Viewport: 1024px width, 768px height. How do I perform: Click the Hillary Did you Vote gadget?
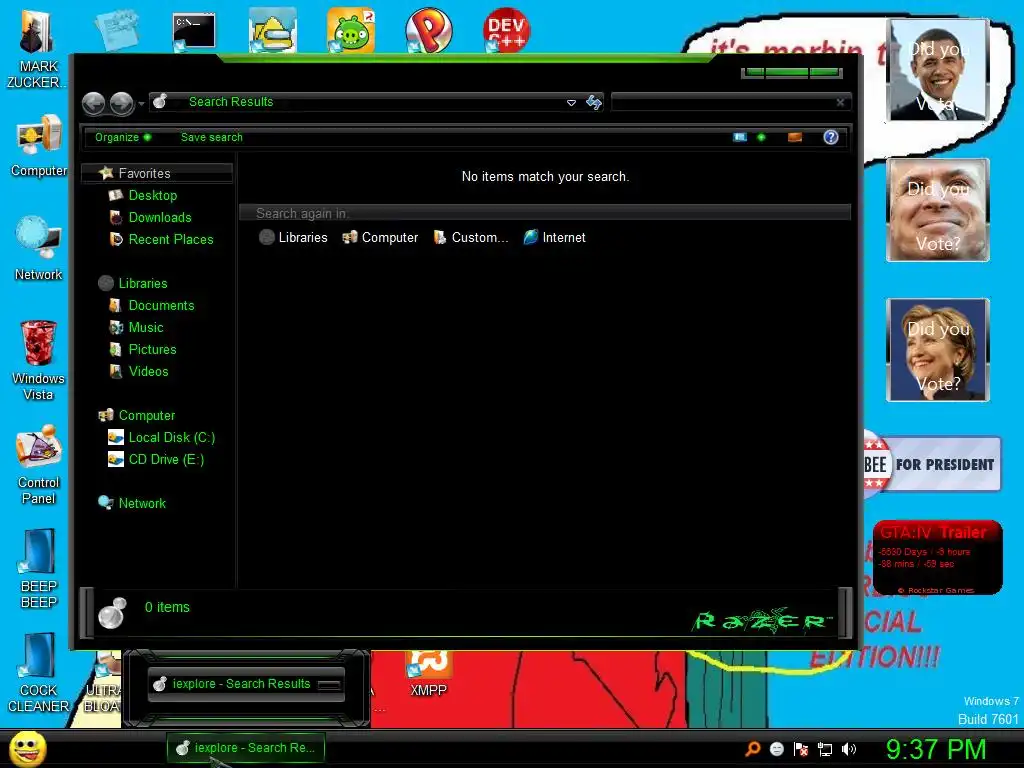pos(938,350)
